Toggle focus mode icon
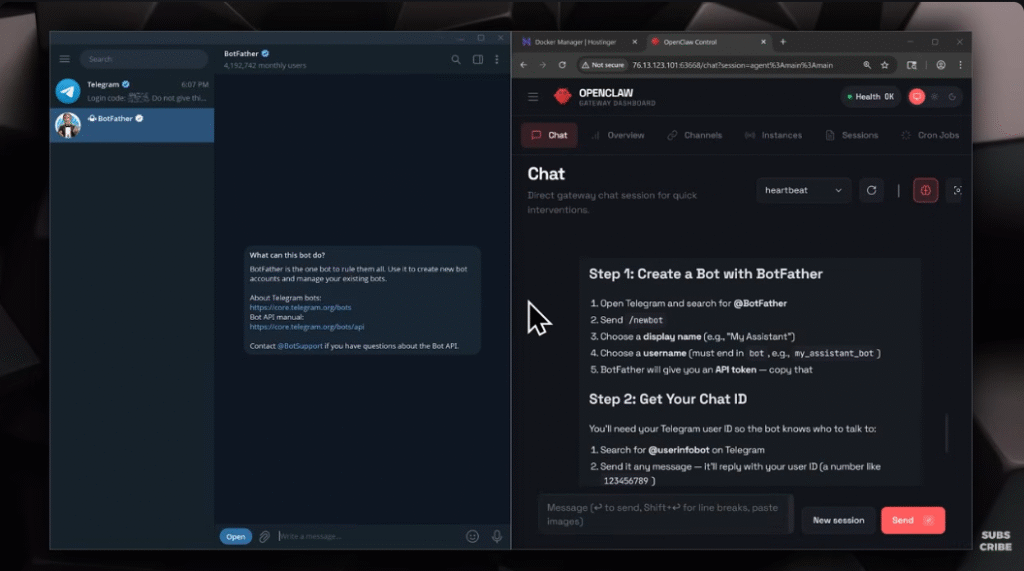The width and height of the screenshot is (1024, 571). tap(957, 190)
